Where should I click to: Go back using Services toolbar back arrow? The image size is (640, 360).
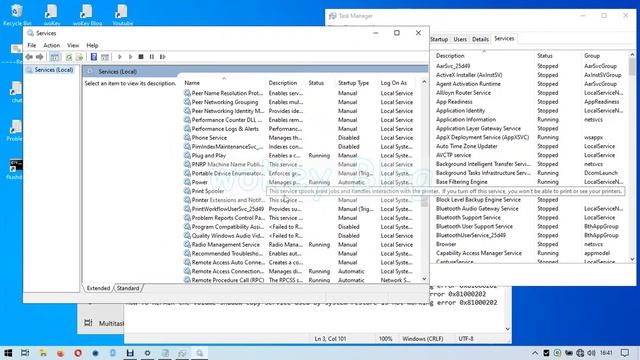pyautogui.click(x=29, y=57)
